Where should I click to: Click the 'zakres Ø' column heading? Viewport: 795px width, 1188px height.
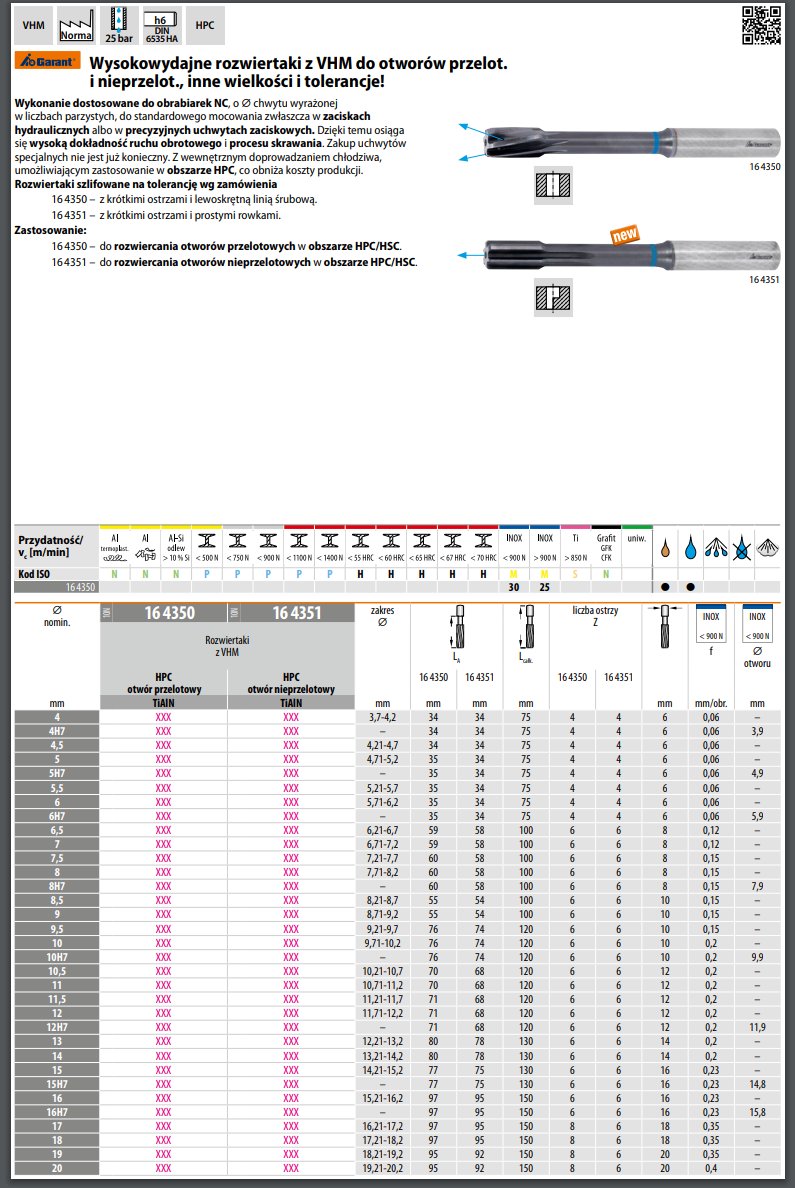(382, 616)
